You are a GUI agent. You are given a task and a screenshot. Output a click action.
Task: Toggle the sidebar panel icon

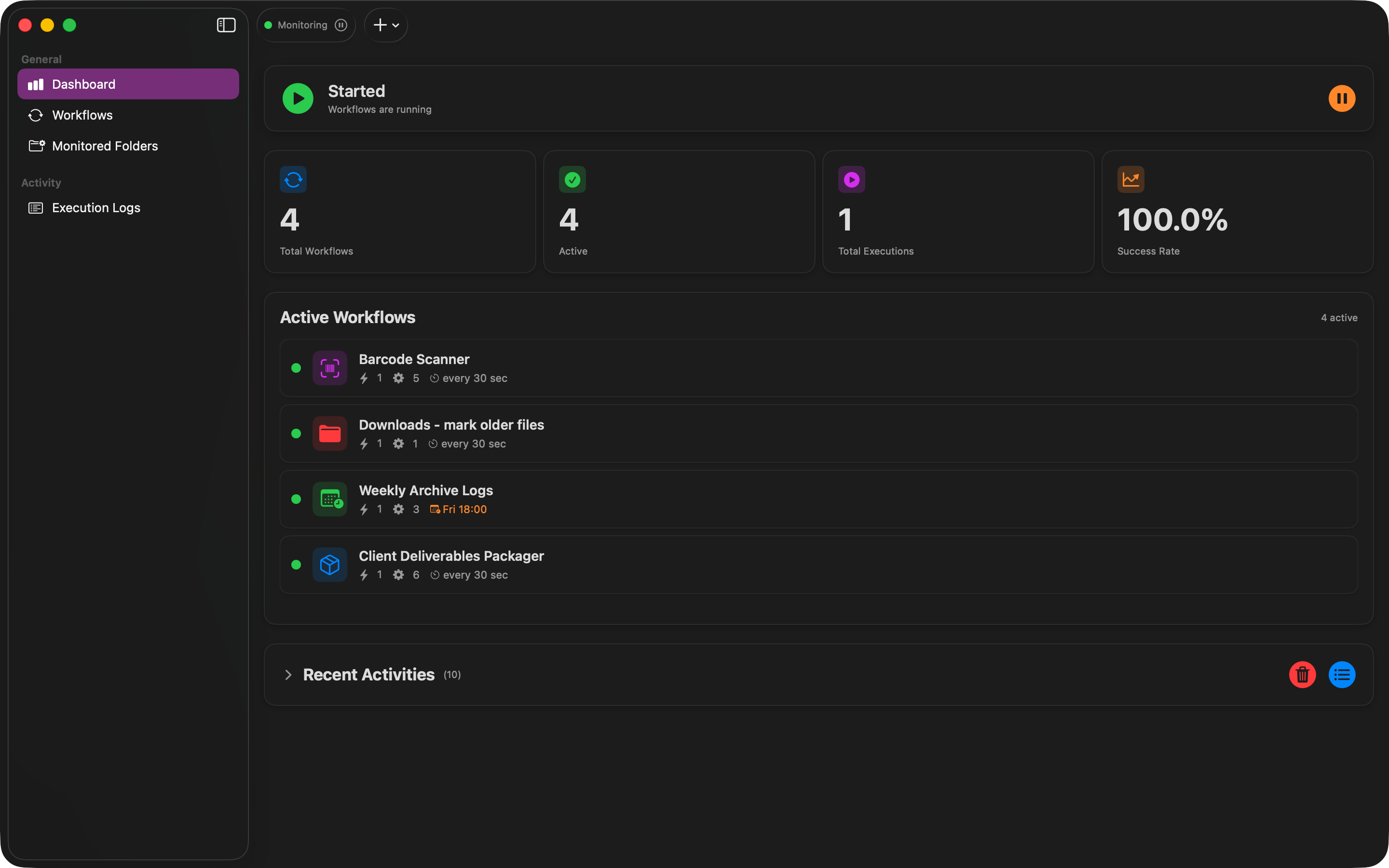click(226, 25)
